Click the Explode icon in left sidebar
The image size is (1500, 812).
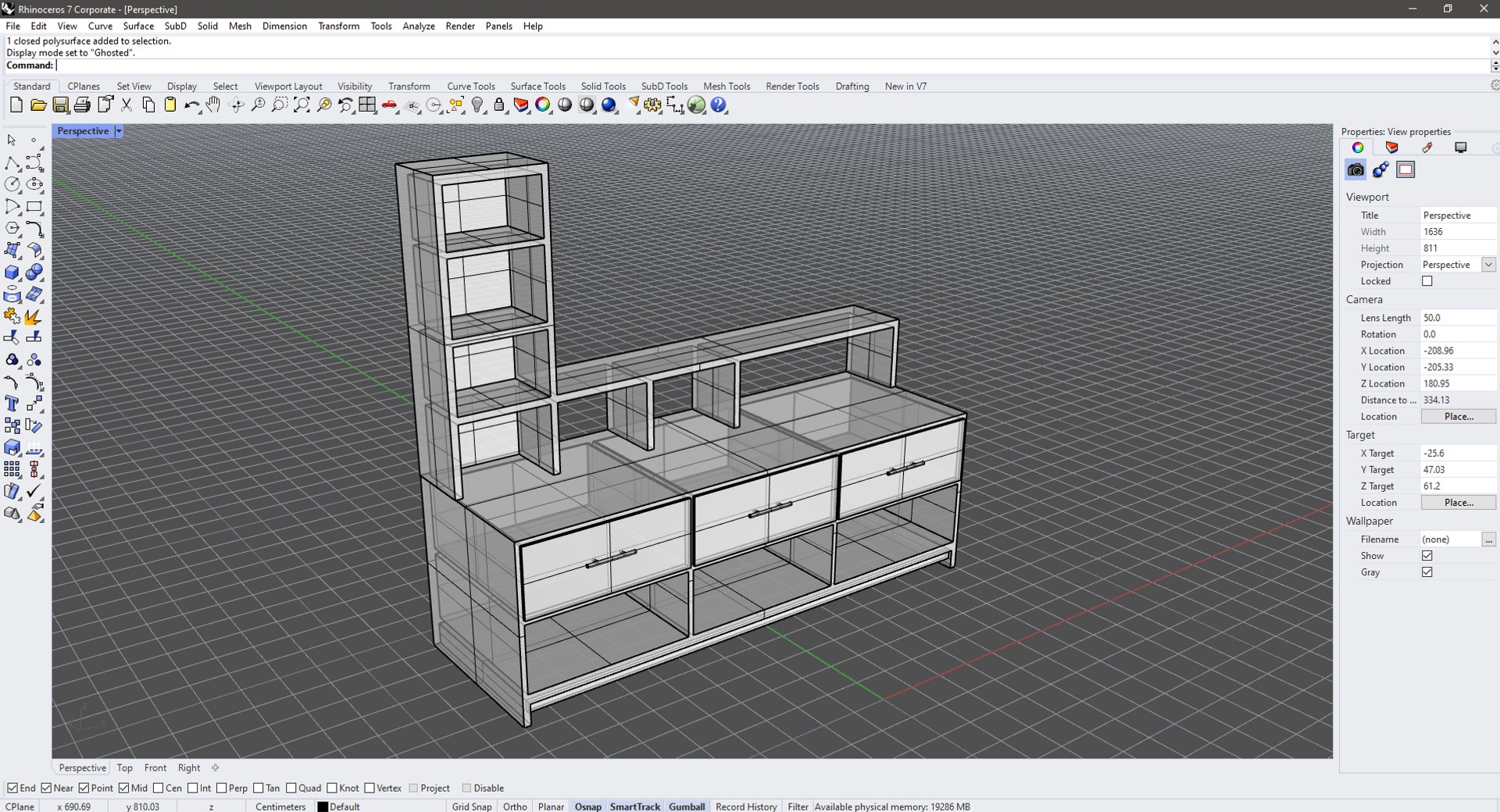tap(34, 317)
